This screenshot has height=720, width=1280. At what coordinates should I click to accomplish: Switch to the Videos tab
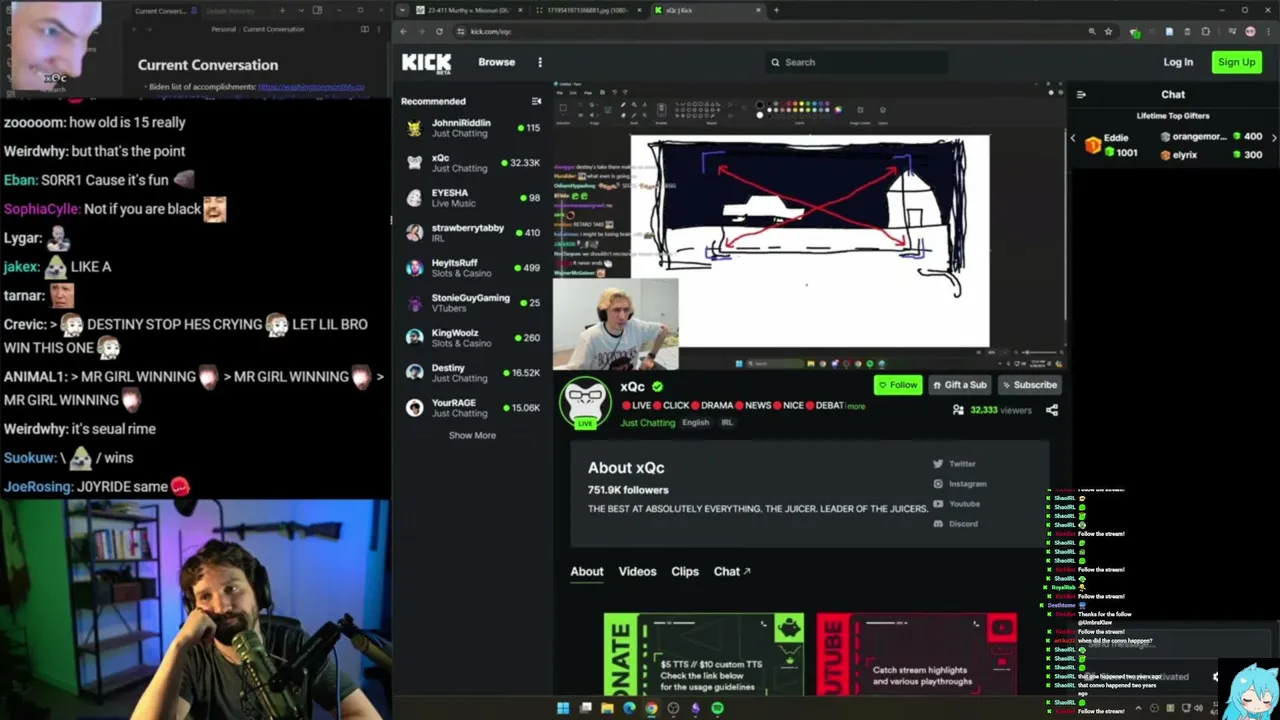click(x=637, y=572)
